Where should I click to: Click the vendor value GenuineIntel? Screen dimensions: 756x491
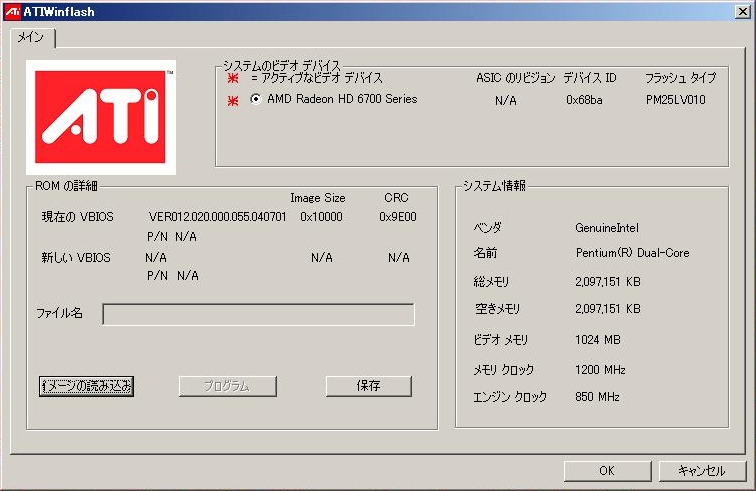[x=607, y=228]
